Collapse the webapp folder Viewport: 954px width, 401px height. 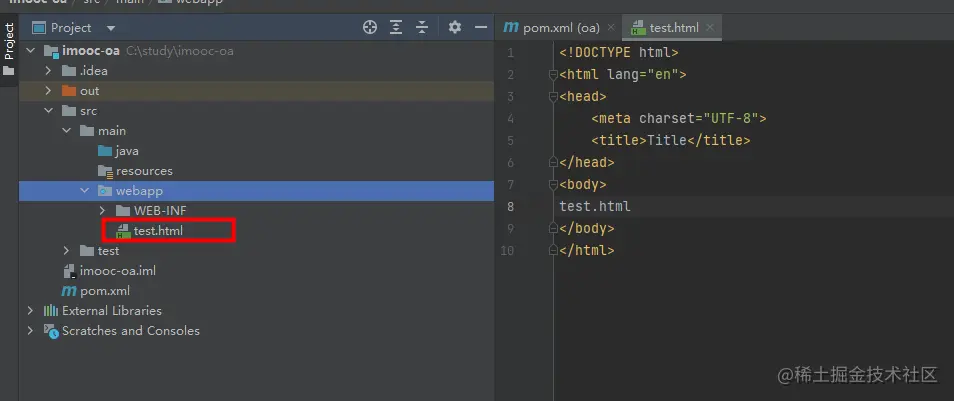[x=85, y=191]
